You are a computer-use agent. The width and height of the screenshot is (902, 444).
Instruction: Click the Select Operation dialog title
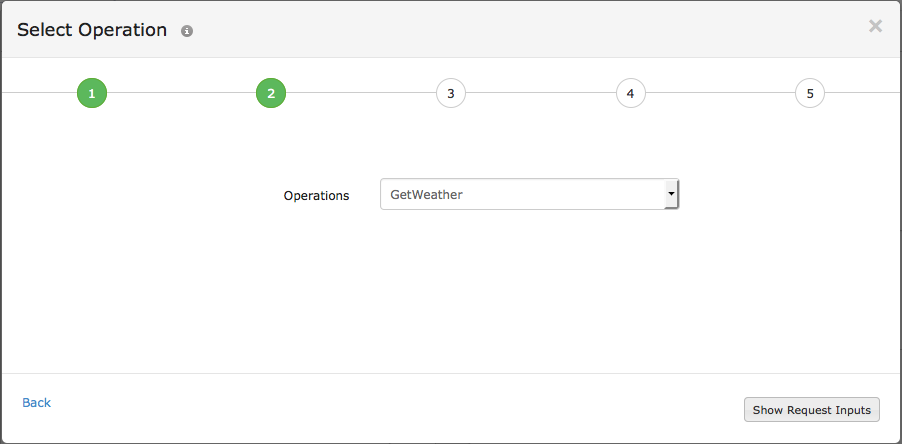(x=92, y=30)
